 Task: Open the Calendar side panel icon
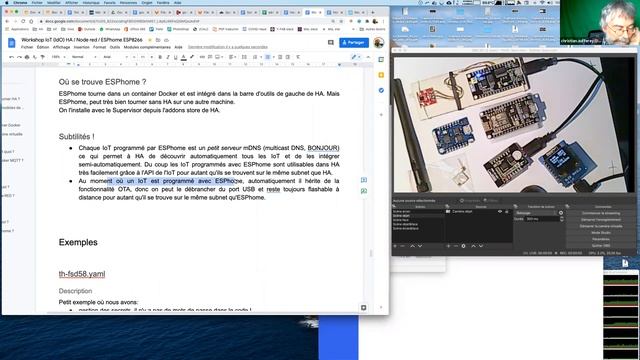coord(381,60)
